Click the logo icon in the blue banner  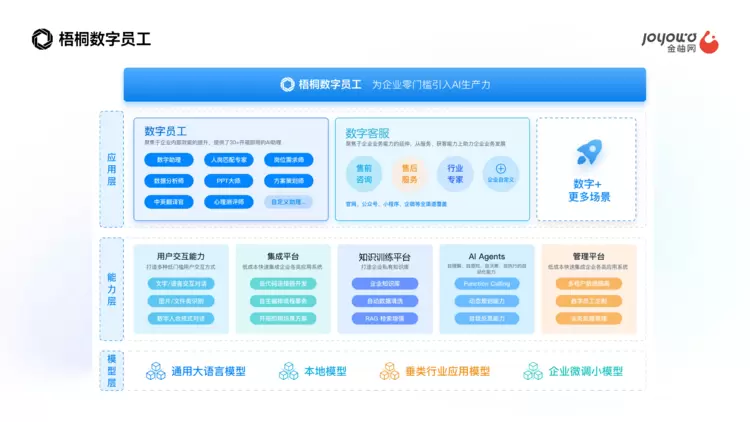tap(288, 85)
